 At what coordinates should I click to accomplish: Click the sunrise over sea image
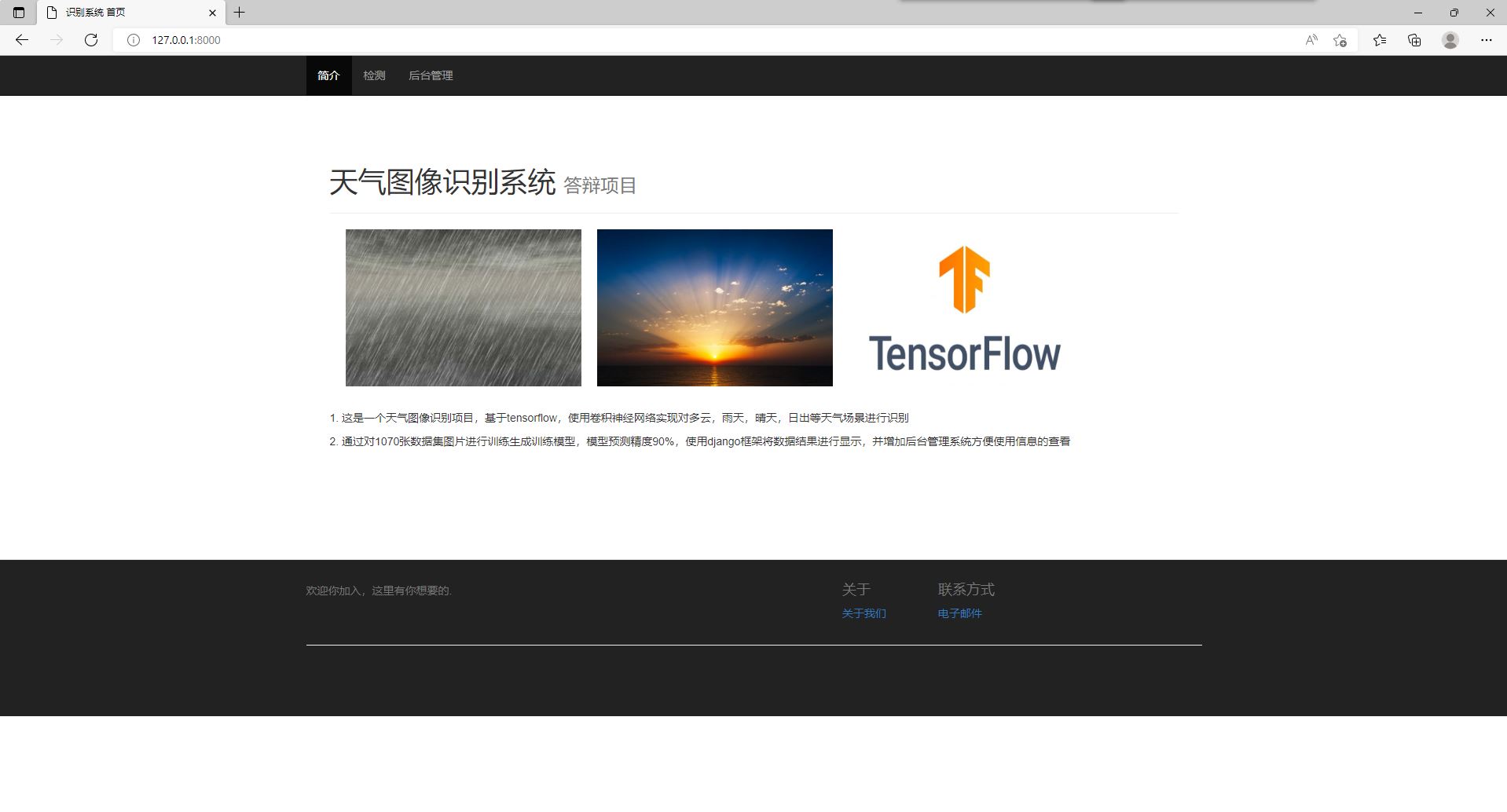[x=715, y=308]
